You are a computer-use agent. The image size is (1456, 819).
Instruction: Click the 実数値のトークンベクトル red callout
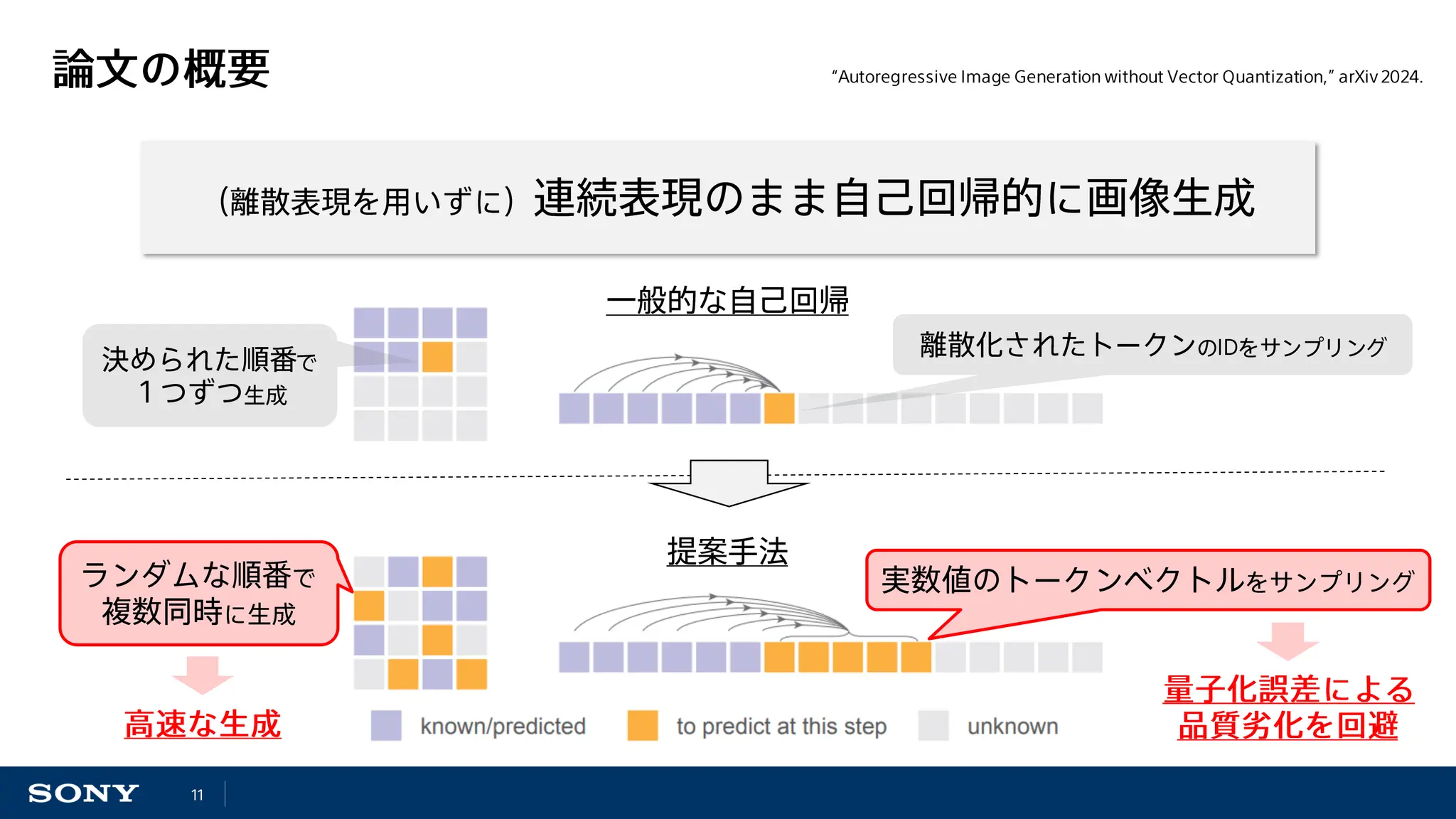tap(1147, 580)
